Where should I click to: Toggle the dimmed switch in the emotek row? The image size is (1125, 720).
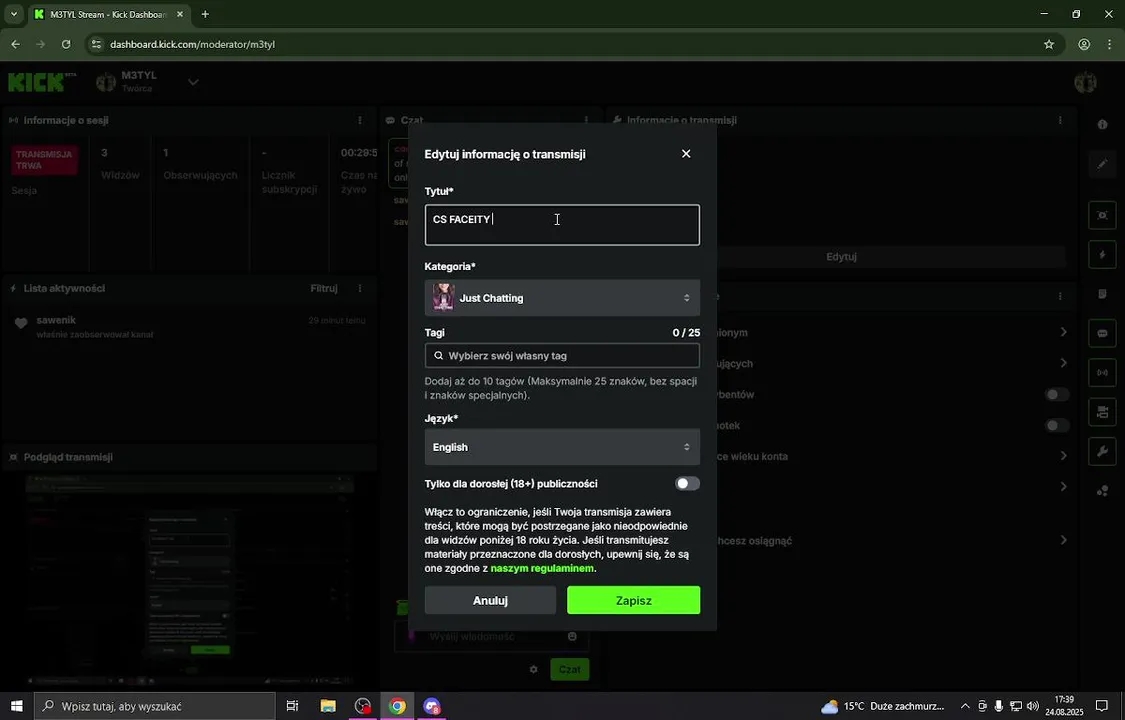point(1056,425)
